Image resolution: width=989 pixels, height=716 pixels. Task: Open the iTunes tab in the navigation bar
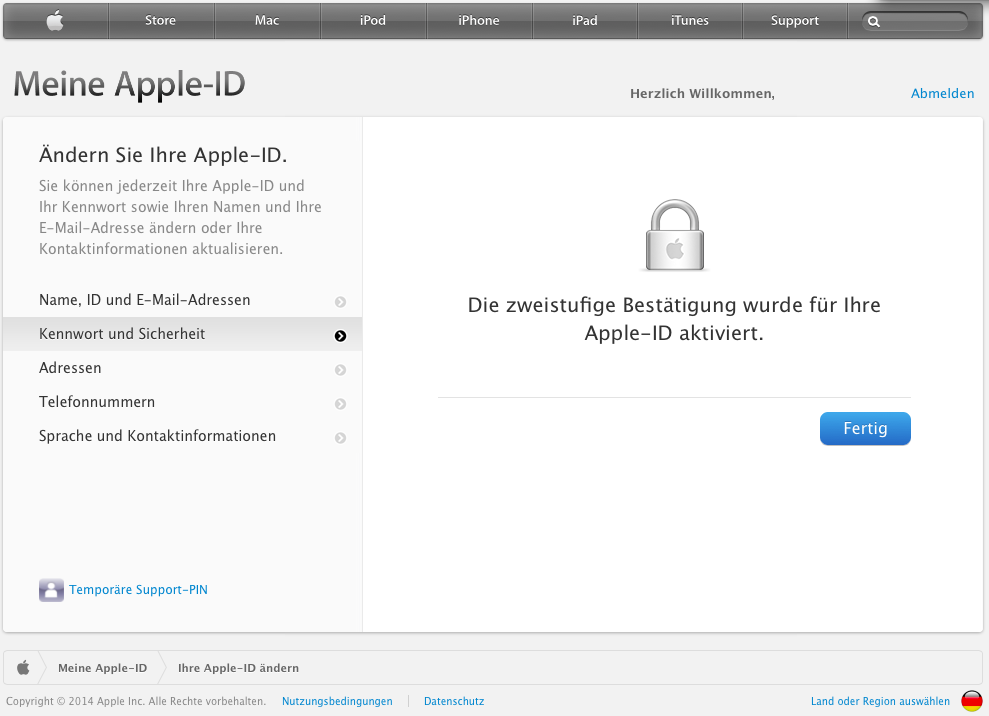690,21
